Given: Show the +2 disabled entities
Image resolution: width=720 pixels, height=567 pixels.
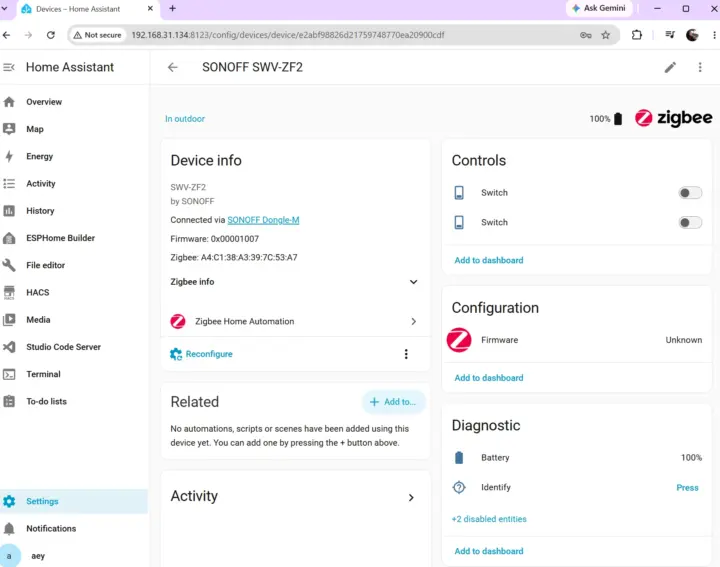Looking at the screenshot, I should point(489,519).
